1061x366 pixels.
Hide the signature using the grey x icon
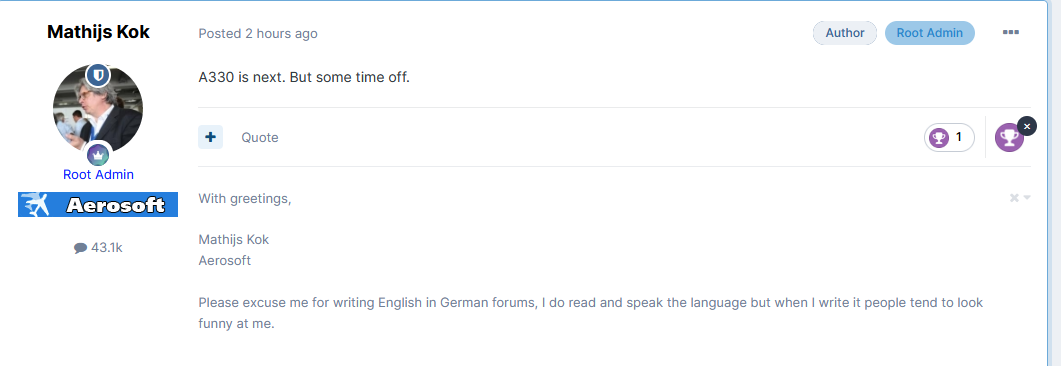pyautogui.click(x=1014, y=198)
